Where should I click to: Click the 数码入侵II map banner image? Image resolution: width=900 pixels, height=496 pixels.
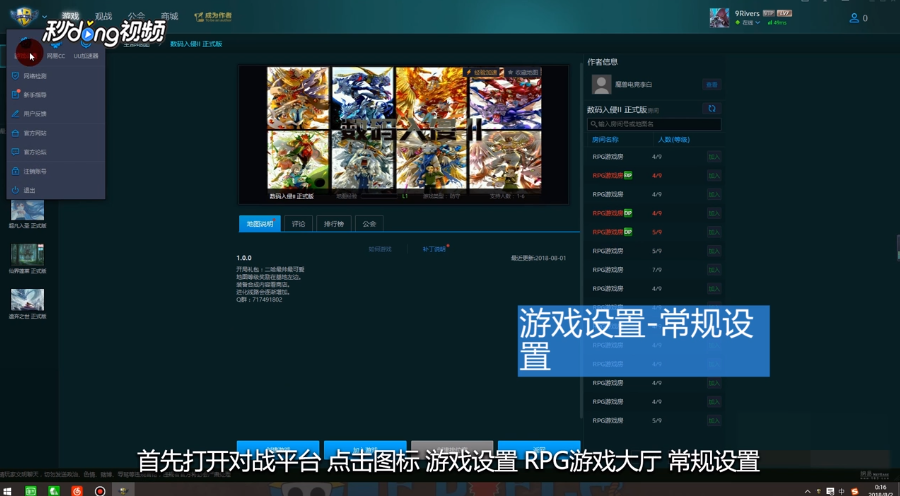pyautogui.click(x=404, y=134)
